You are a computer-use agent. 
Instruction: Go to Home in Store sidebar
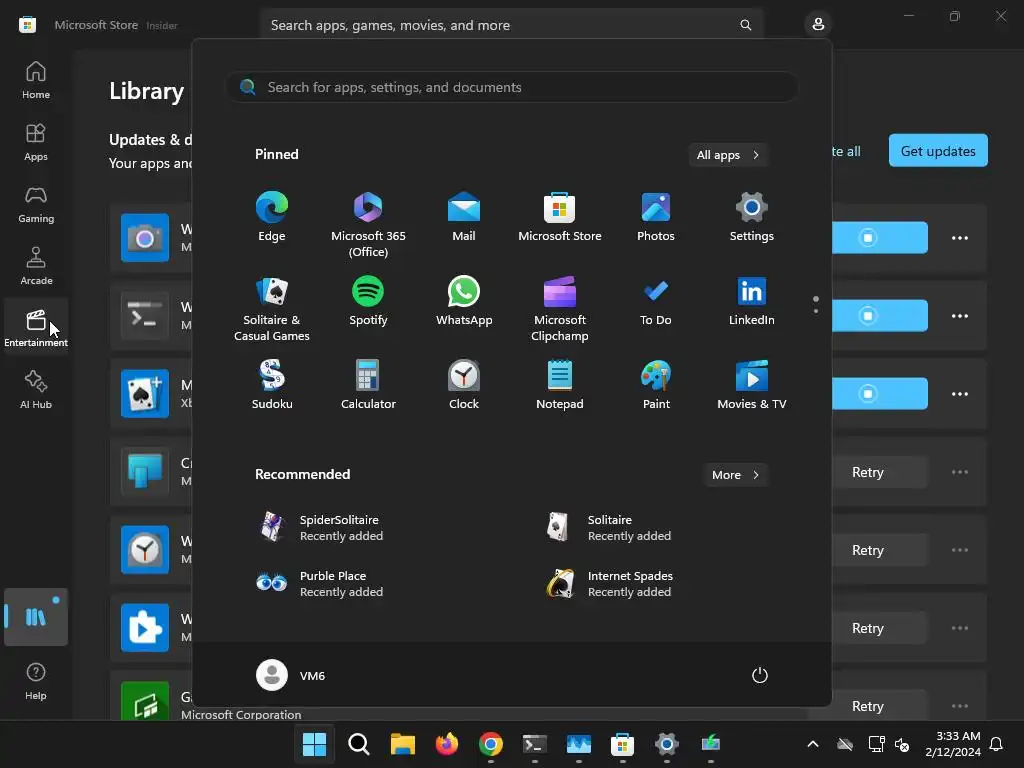(x=36, y=80)
